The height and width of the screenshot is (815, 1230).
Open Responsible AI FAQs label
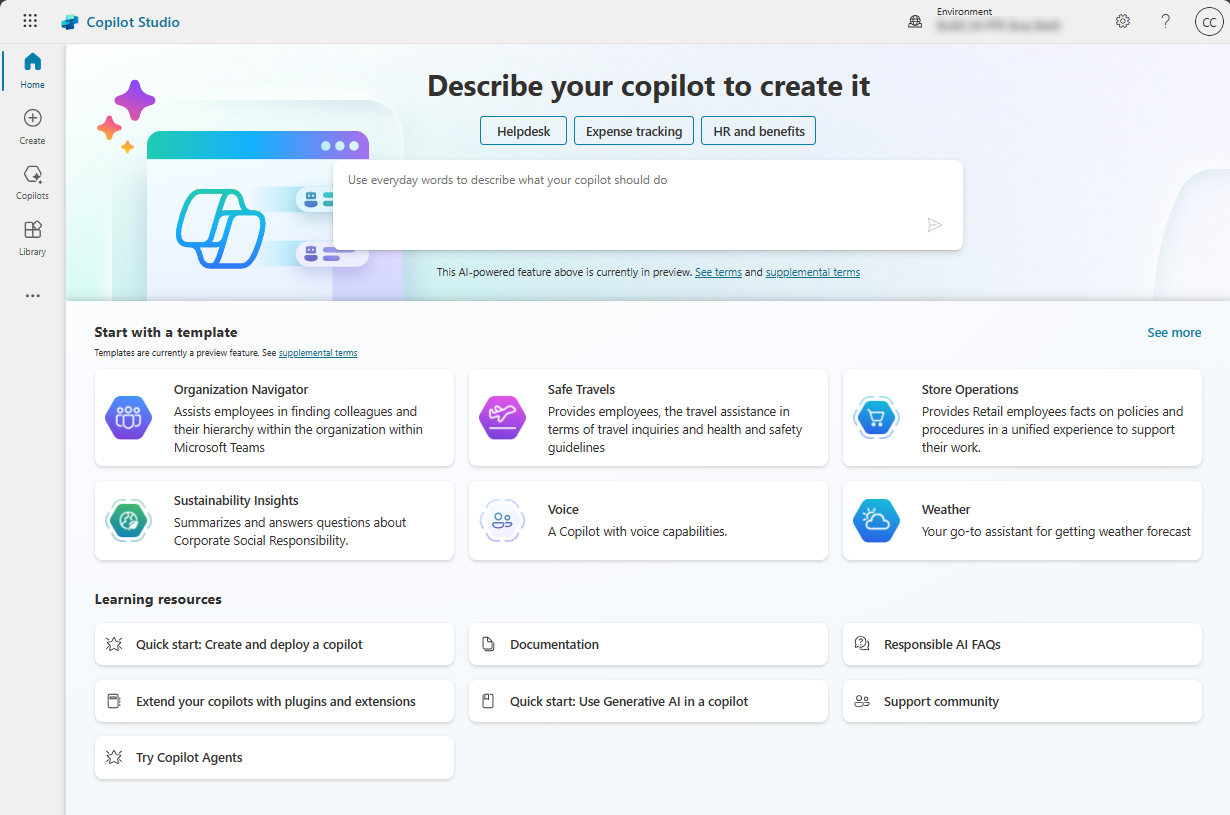pos(942,645)
